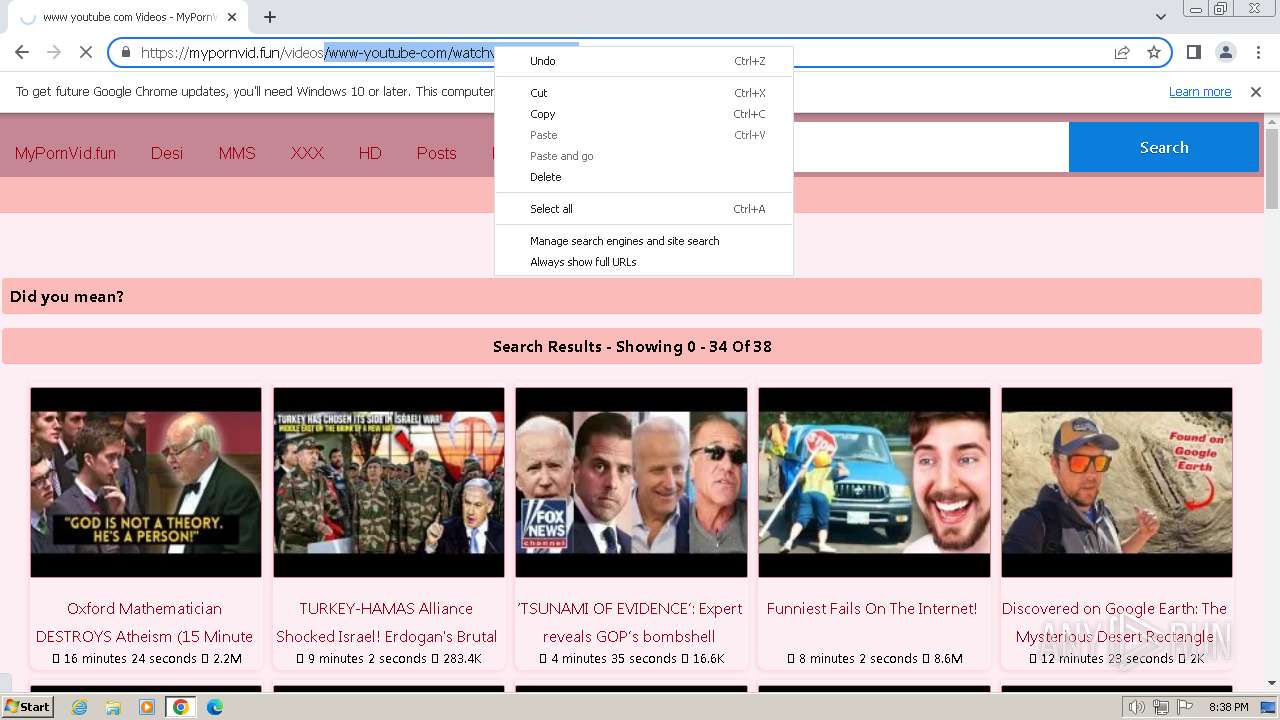Open the Posts nav link
This screenshot has width=1280, height=720.
click(x=436, y=153)
